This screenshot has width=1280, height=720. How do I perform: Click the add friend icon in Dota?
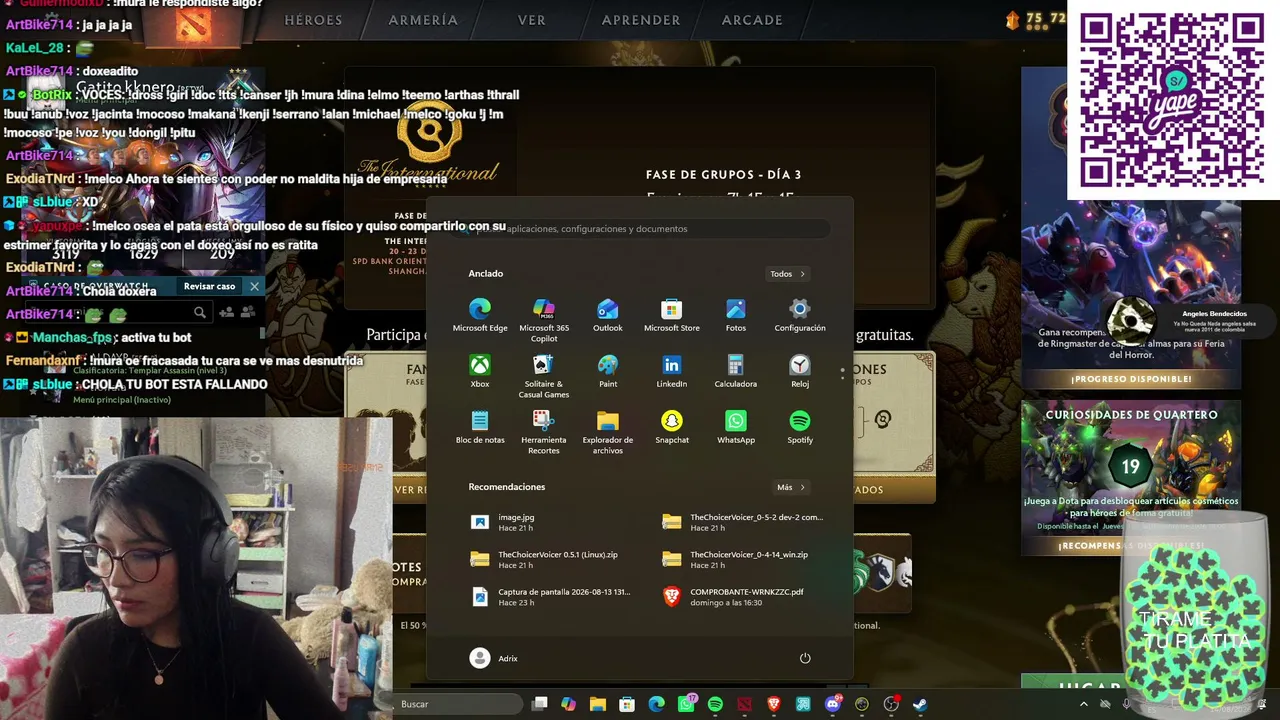point(227,313)
